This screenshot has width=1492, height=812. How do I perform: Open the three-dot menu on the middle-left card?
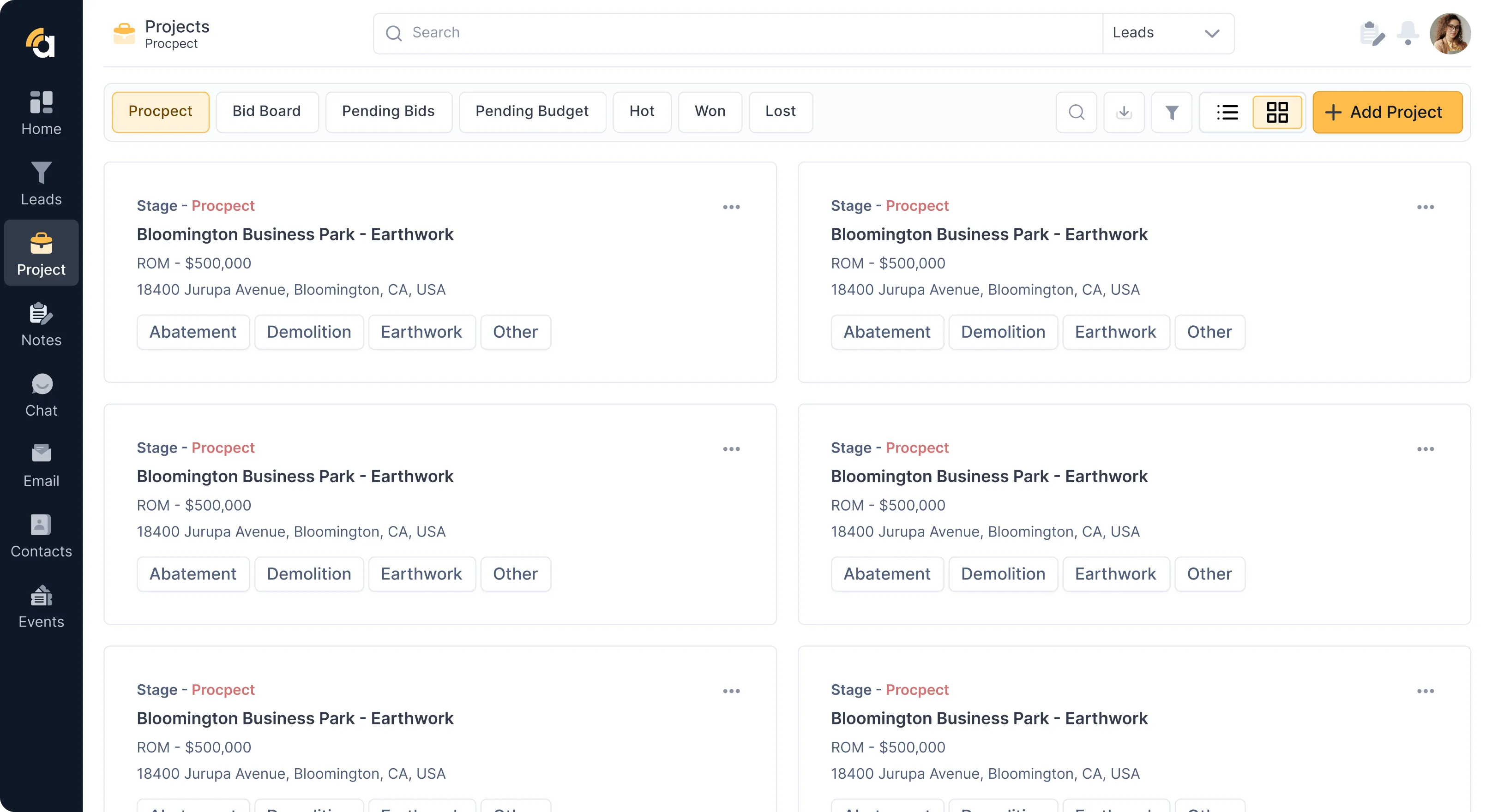732,448
